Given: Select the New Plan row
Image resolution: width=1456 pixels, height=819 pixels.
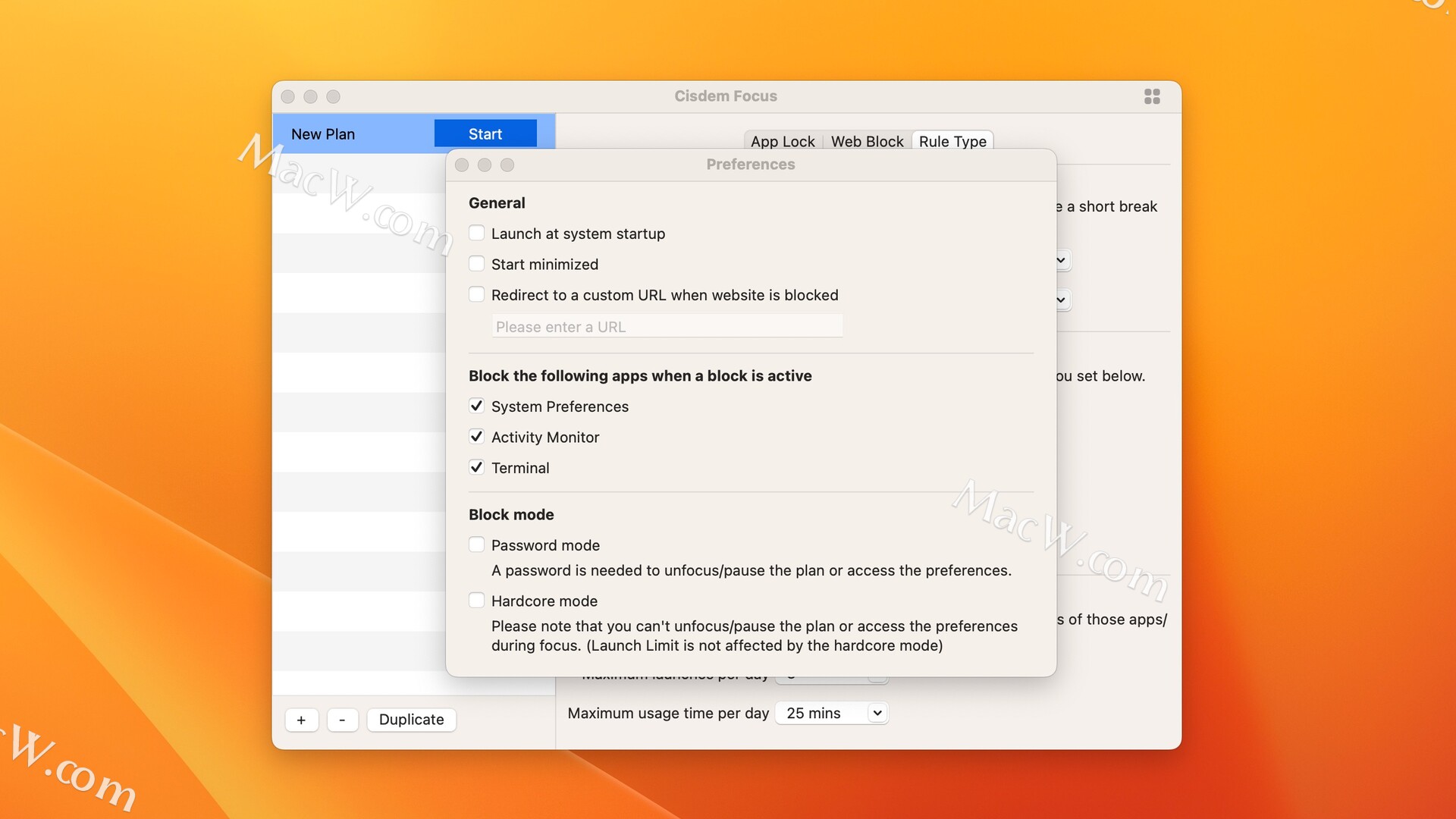Looking at the screenshot, I should pos(414,133).
